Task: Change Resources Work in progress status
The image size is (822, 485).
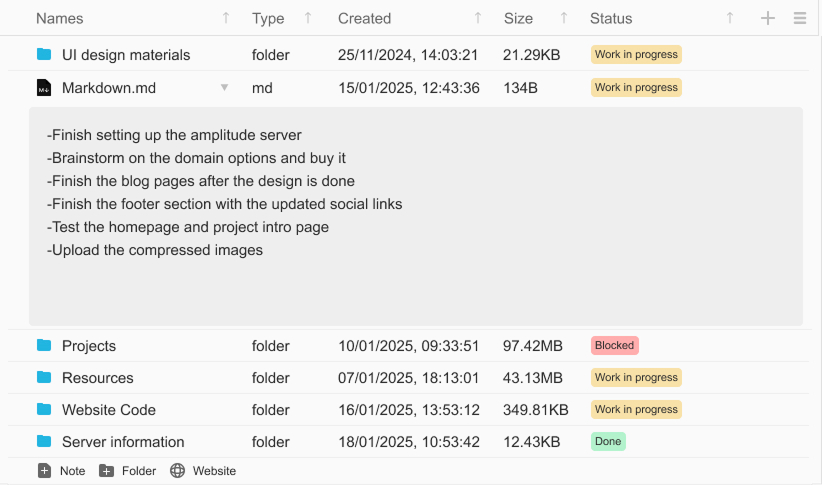Action: coord(636,378)
